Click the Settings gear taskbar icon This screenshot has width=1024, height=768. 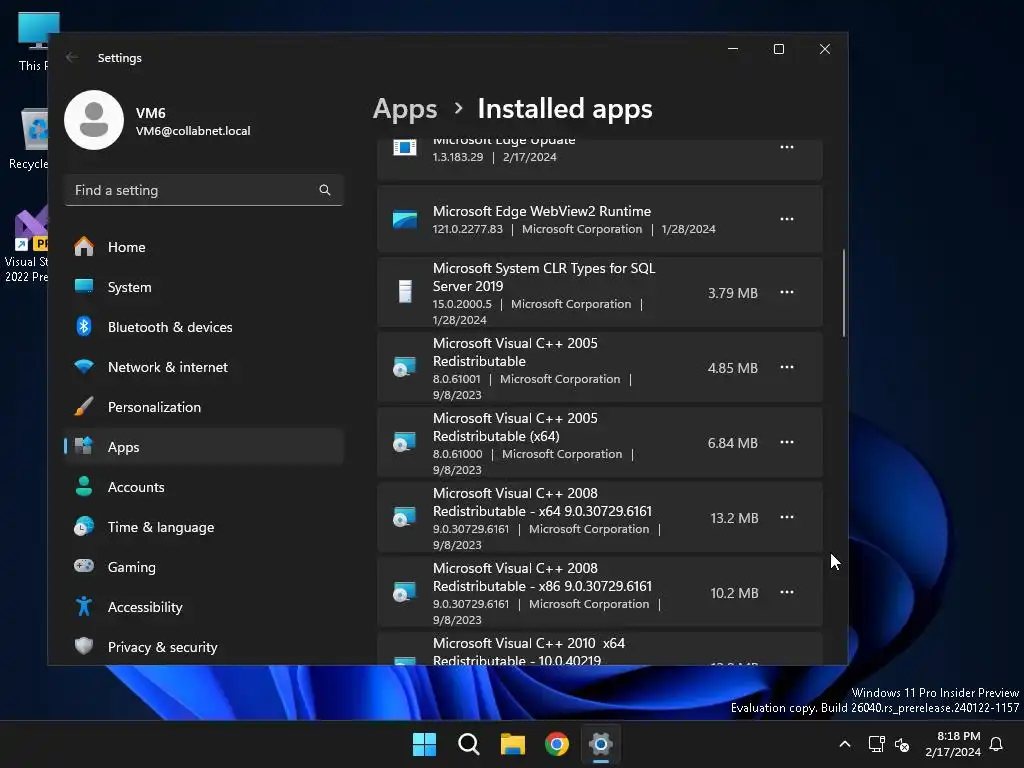click(x=601, y=744)
